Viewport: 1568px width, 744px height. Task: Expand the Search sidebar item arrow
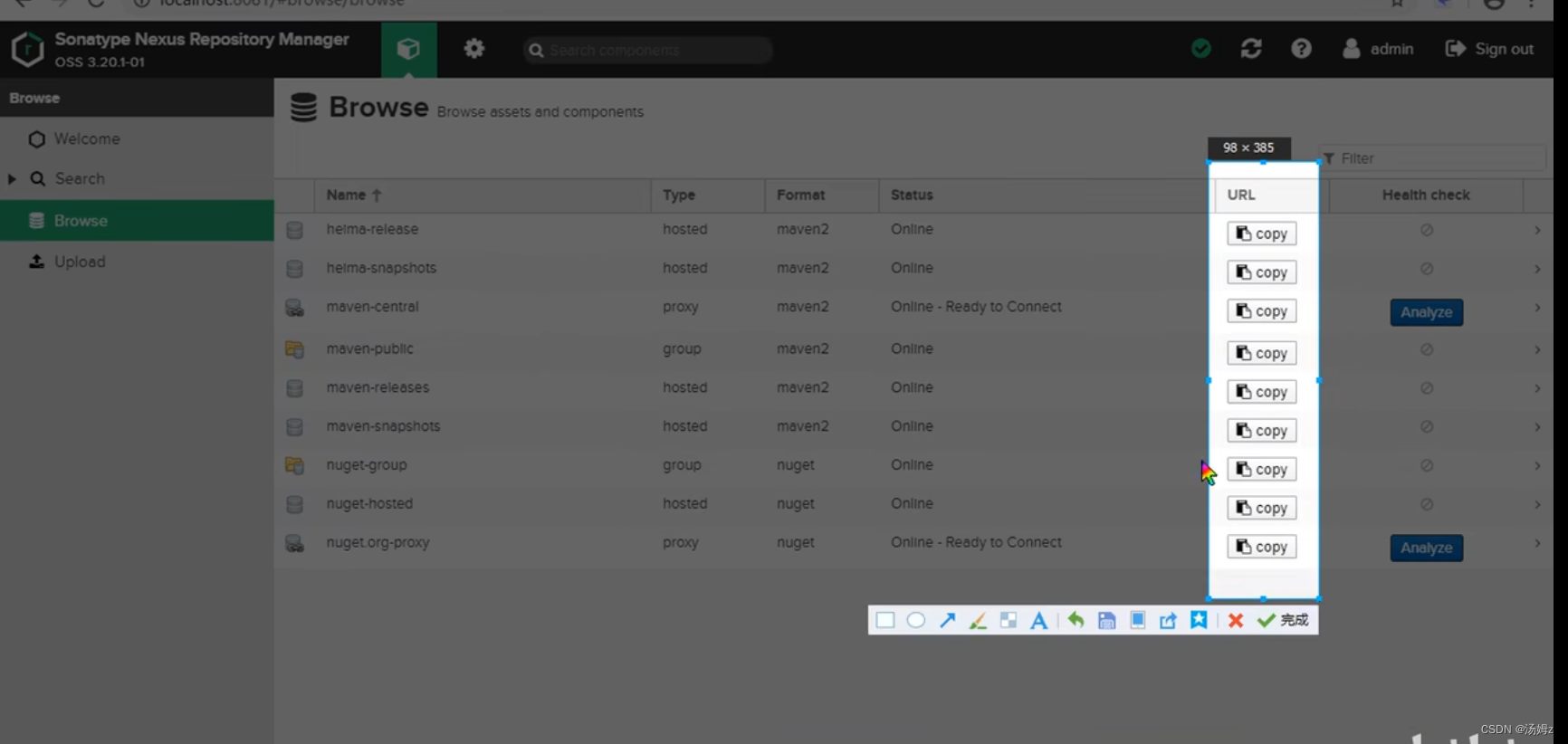(12, 179)
